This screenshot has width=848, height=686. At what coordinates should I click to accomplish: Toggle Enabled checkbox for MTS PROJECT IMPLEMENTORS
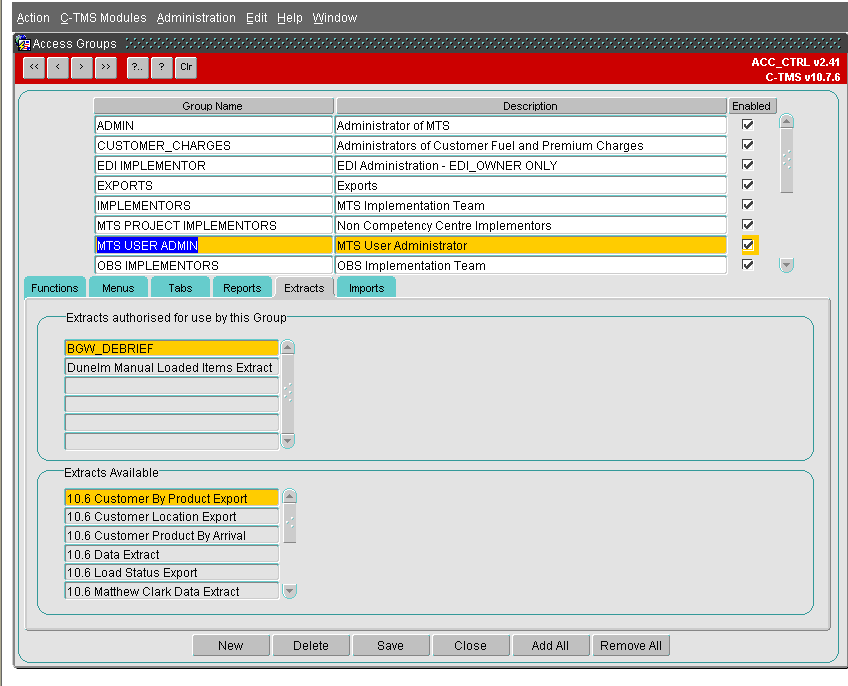click(747, 225)
